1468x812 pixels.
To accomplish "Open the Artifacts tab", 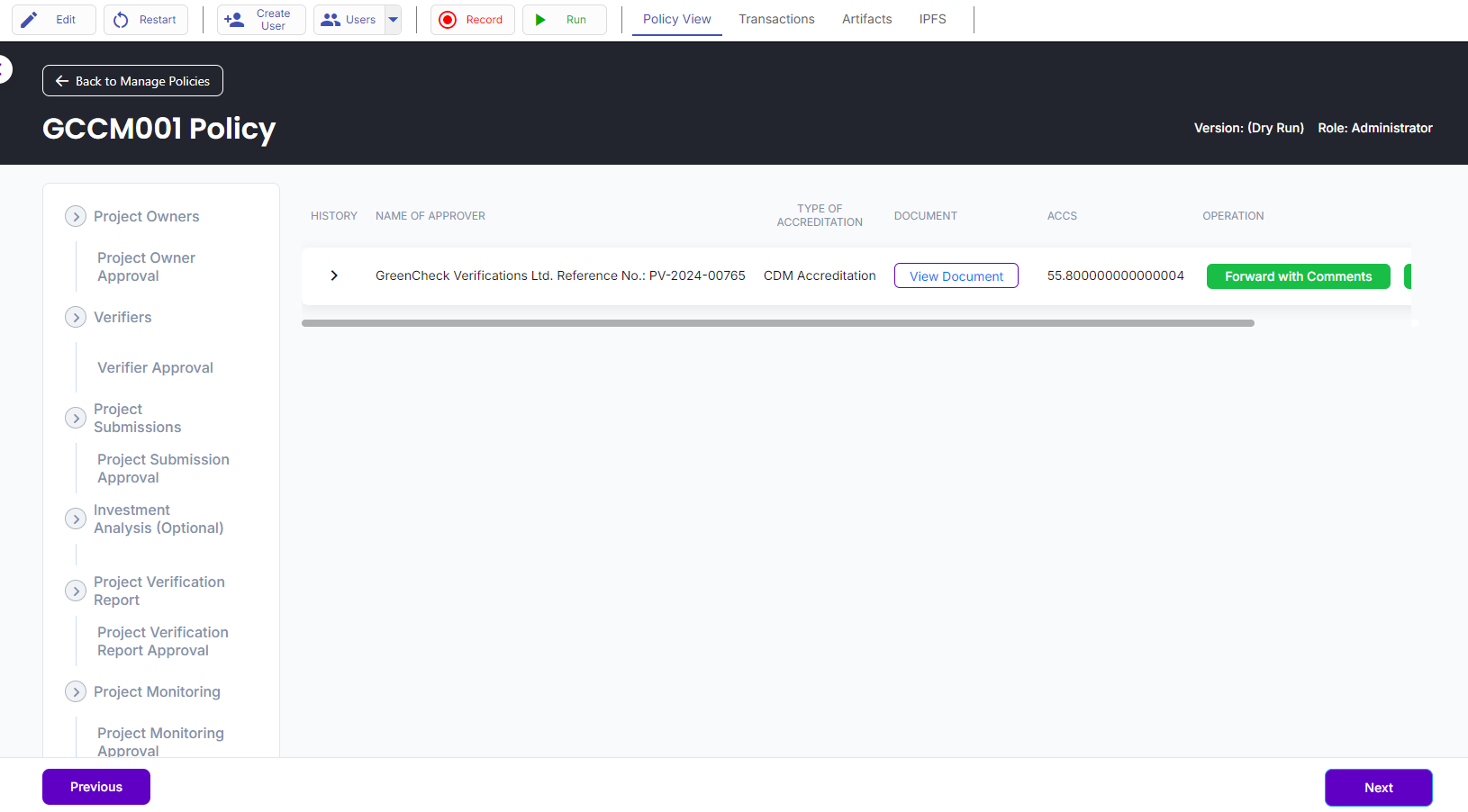I will (866, 19).
